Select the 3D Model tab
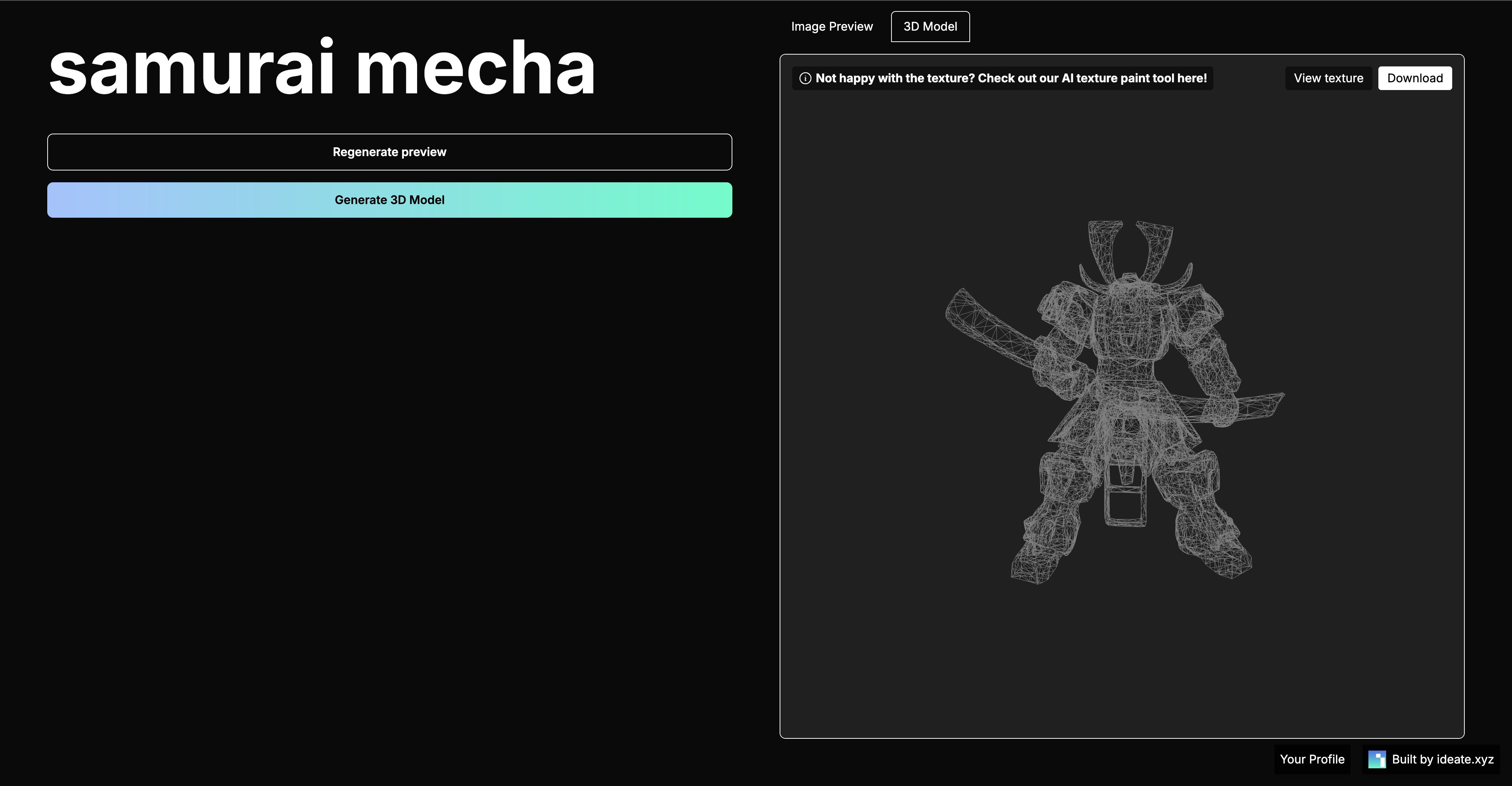The height and width of the screenshot is (786, 1512). (x=930, y=27)
